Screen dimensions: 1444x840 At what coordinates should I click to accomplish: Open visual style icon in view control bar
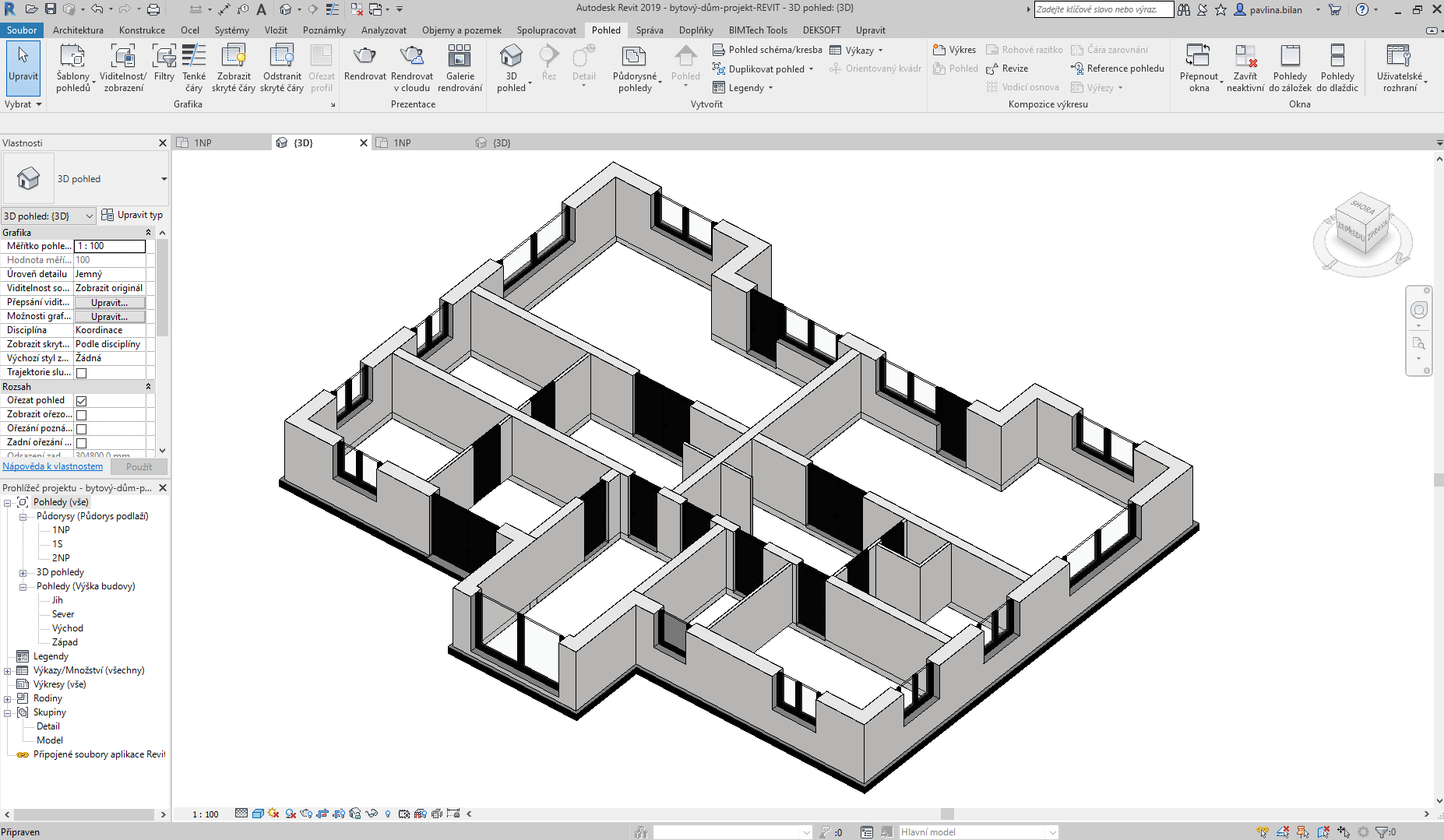pyautogui.click(x=258, y=814)
